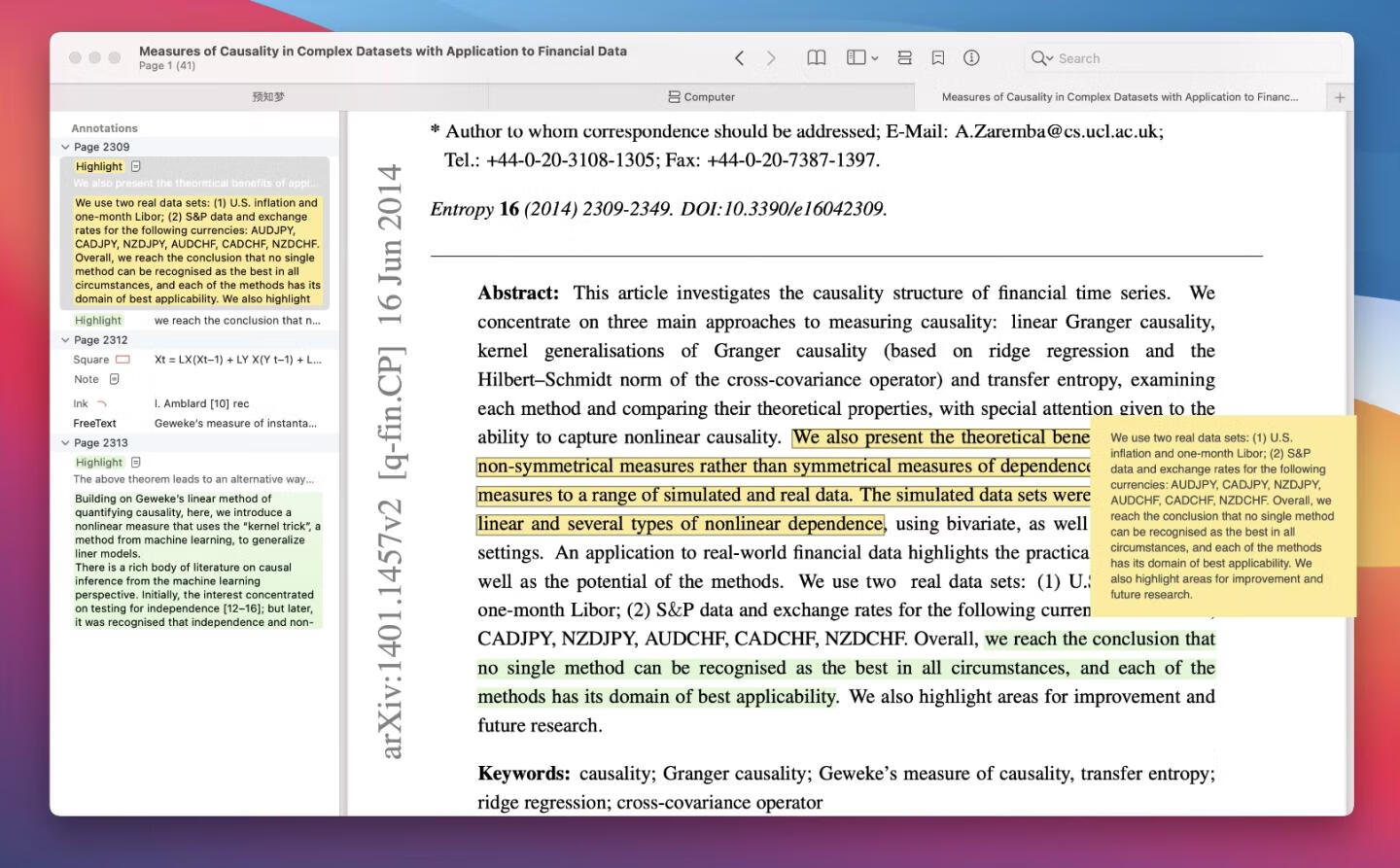This screenshot has height=868, width=1400.
Task: Switch to the Computer tab
Action: pos(701,97)
